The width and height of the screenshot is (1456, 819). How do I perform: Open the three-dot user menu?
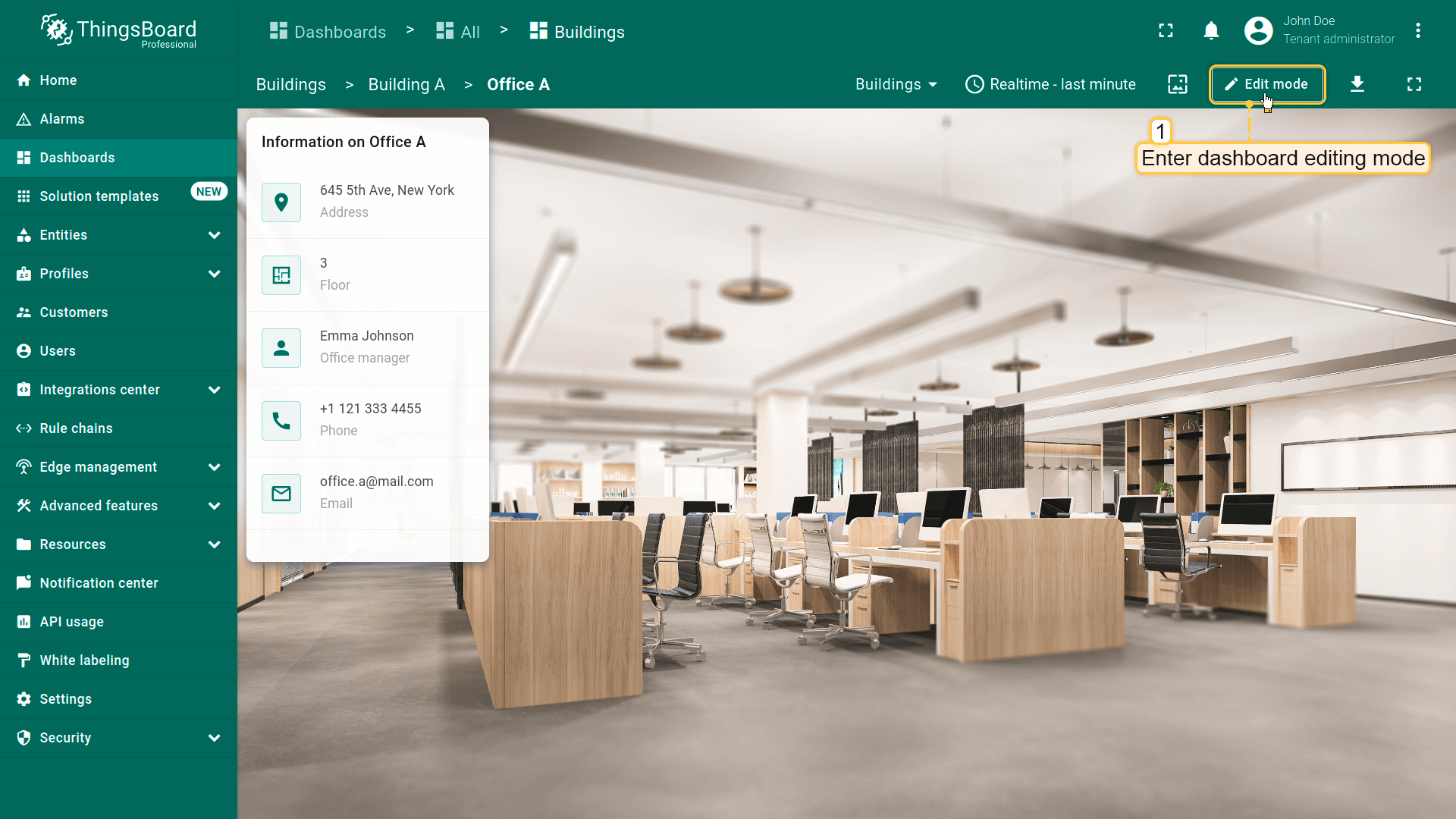click(1418, 31)
